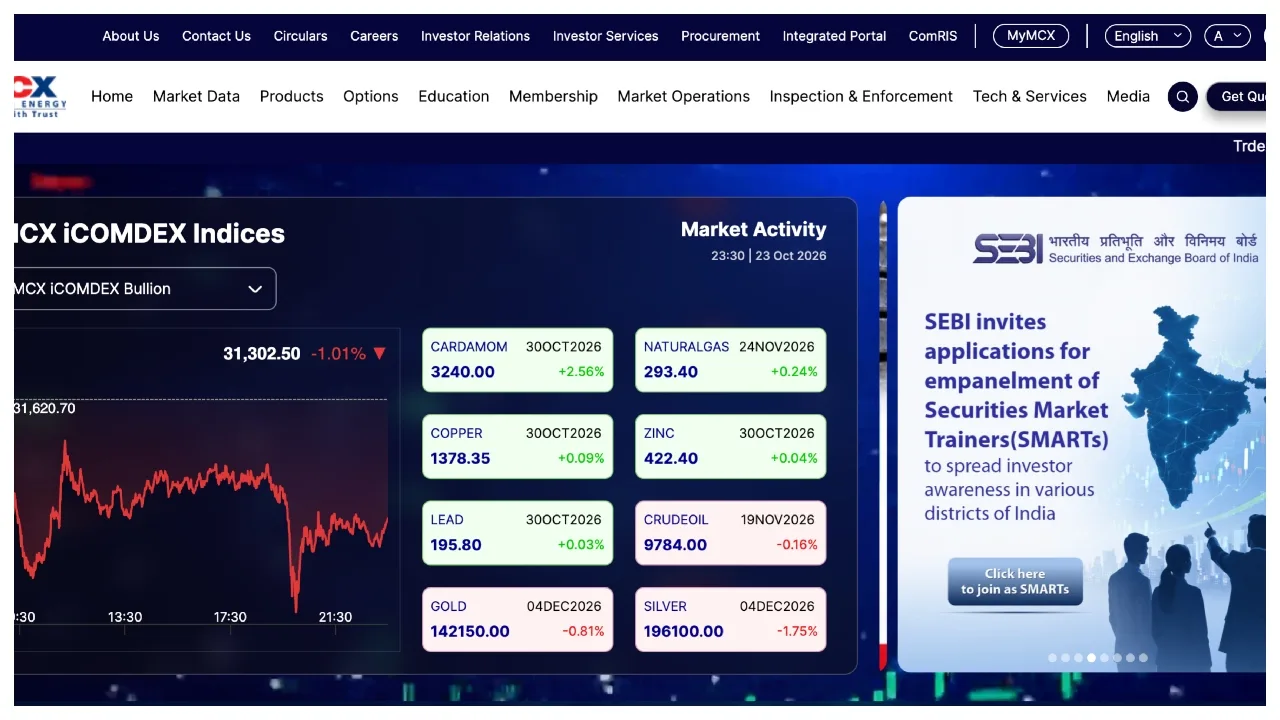Click the Get Quote button
Viewport: 1280px width, 720px height.
point(1237,97)
